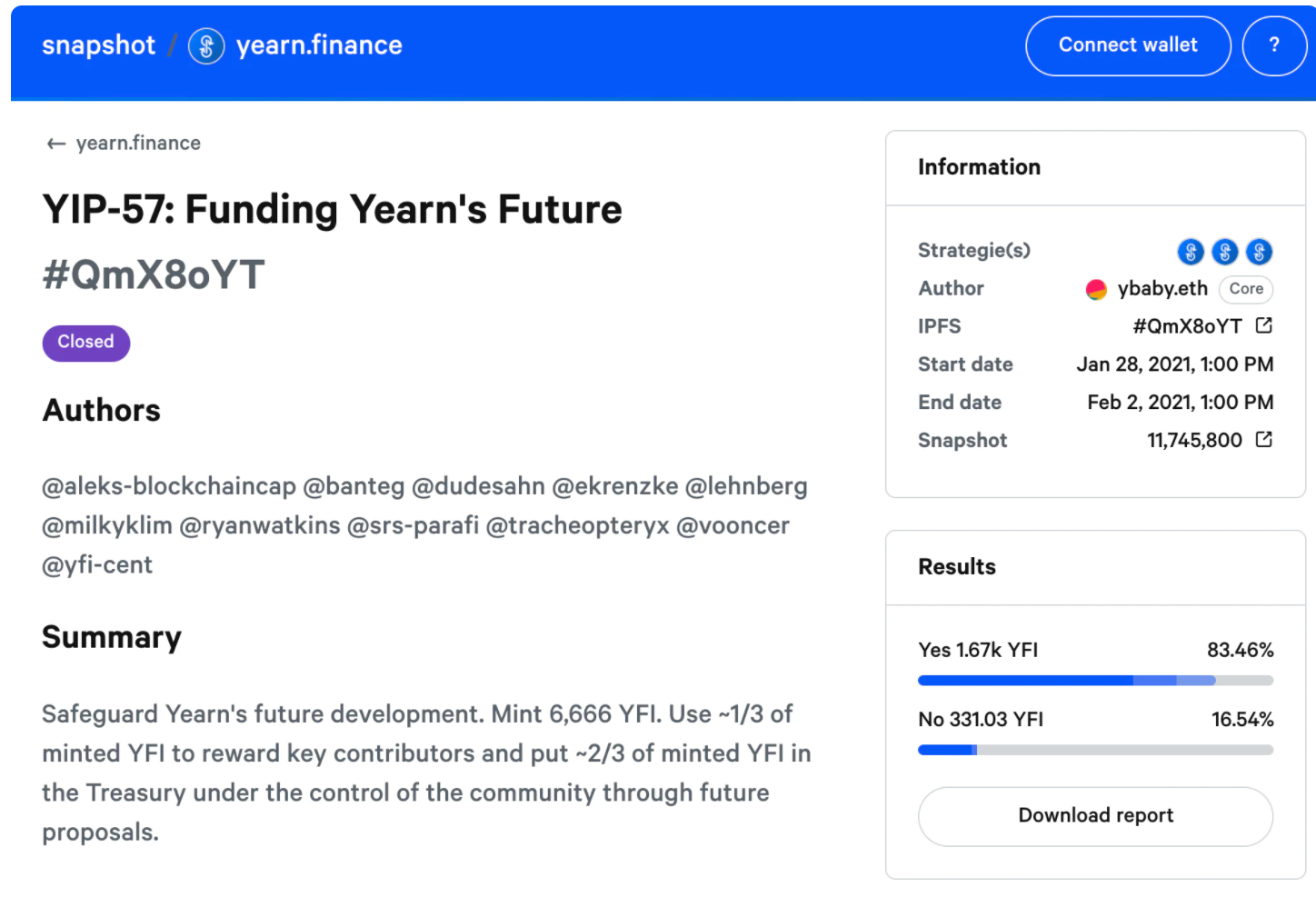Viewport: 1316px width, 907px height.
Task: Click the Summary heading
Action: tap(112, 638)
